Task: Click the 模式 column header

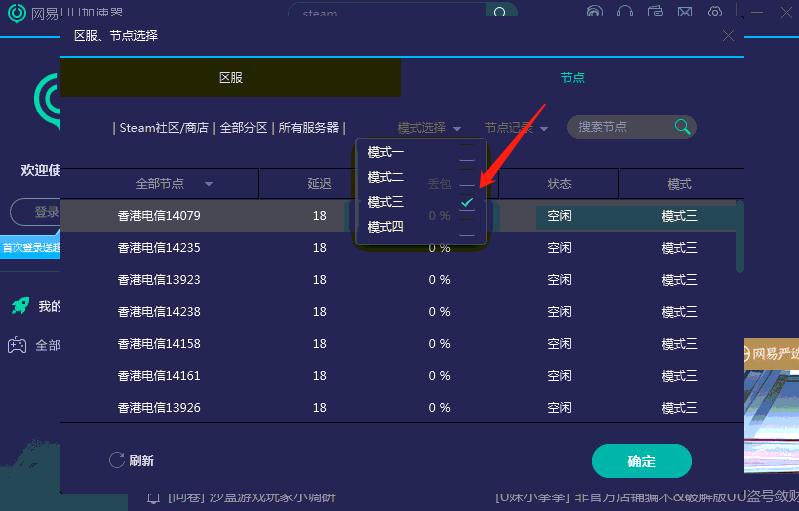Action: 679,184
